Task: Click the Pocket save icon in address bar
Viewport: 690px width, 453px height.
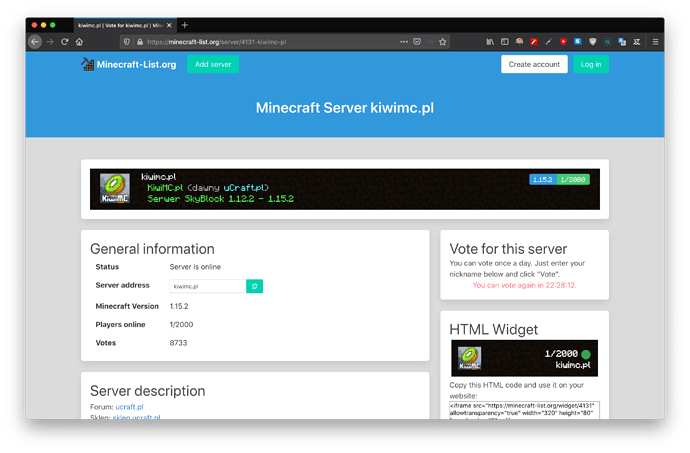Action: 417,42
